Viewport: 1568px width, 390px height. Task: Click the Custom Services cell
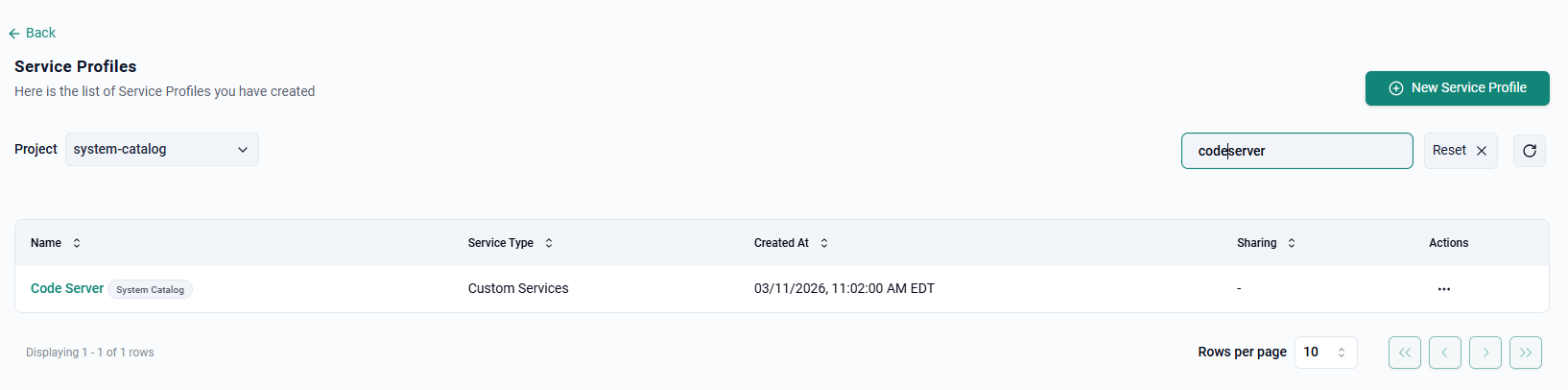pos(518,288)
